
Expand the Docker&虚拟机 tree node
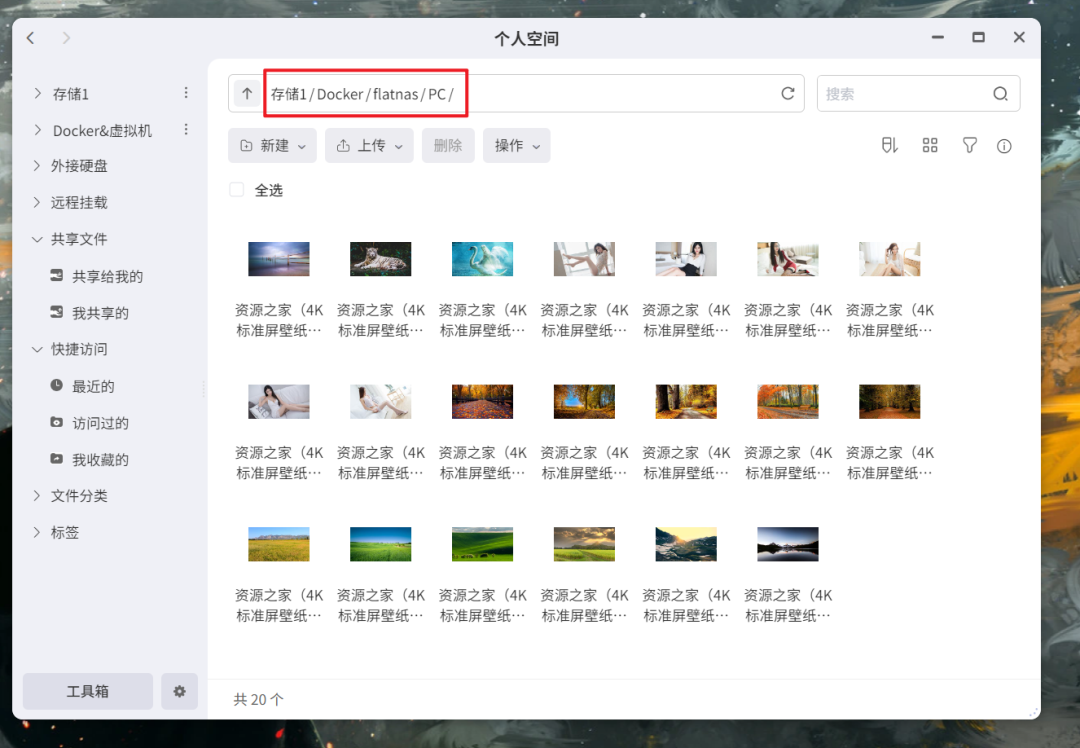(x=37, y=129)
